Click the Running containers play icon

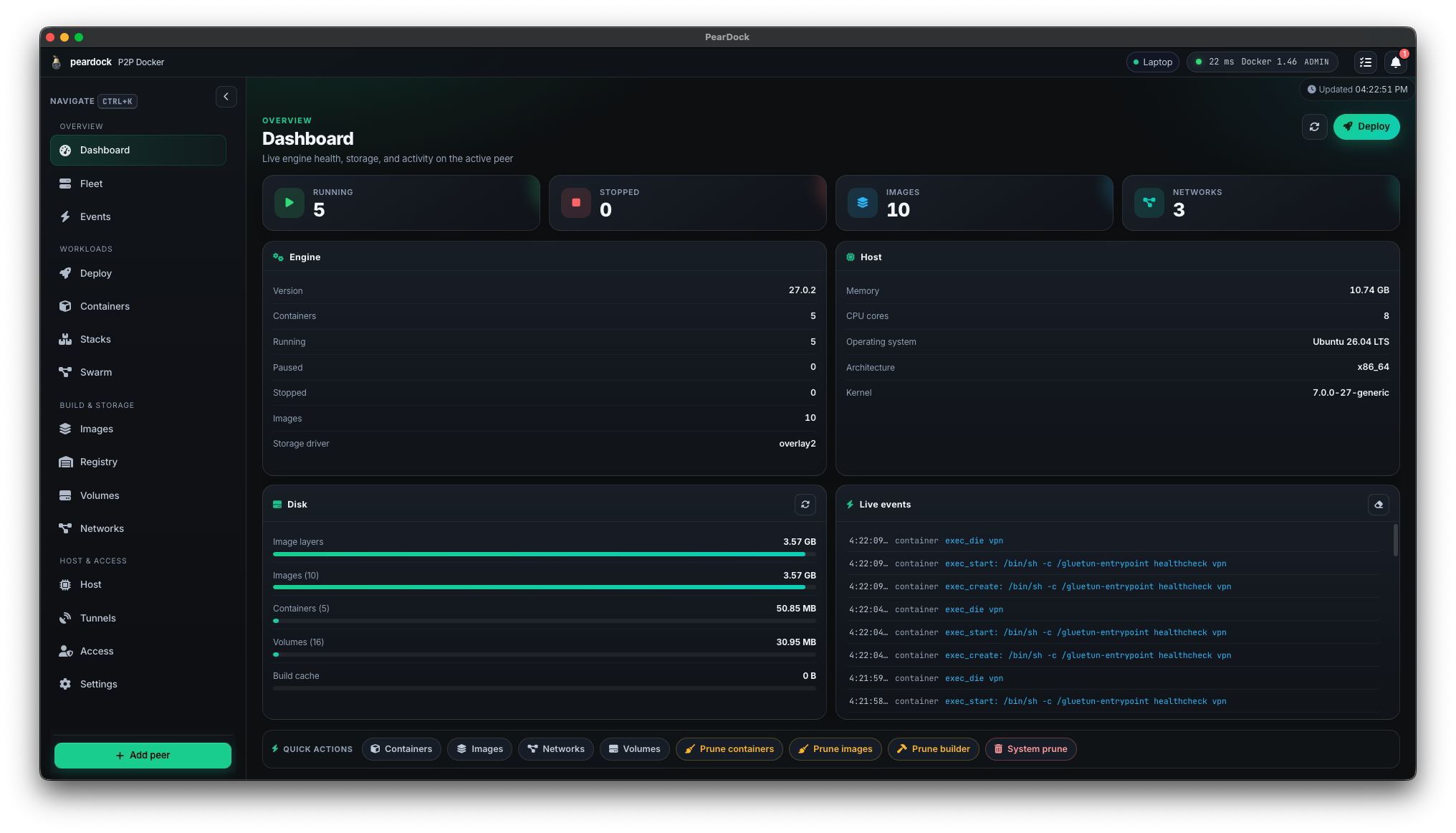tap(289, 203)
